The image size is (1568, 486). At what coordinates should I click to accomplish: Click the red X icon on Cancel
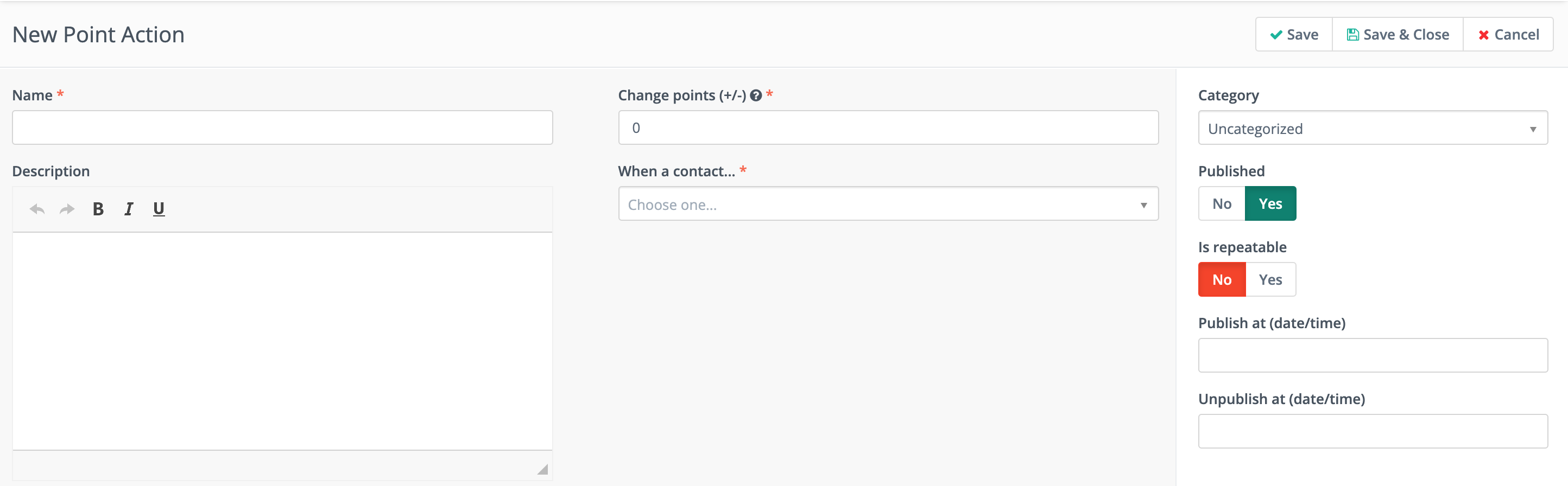tap(1483, 35)
